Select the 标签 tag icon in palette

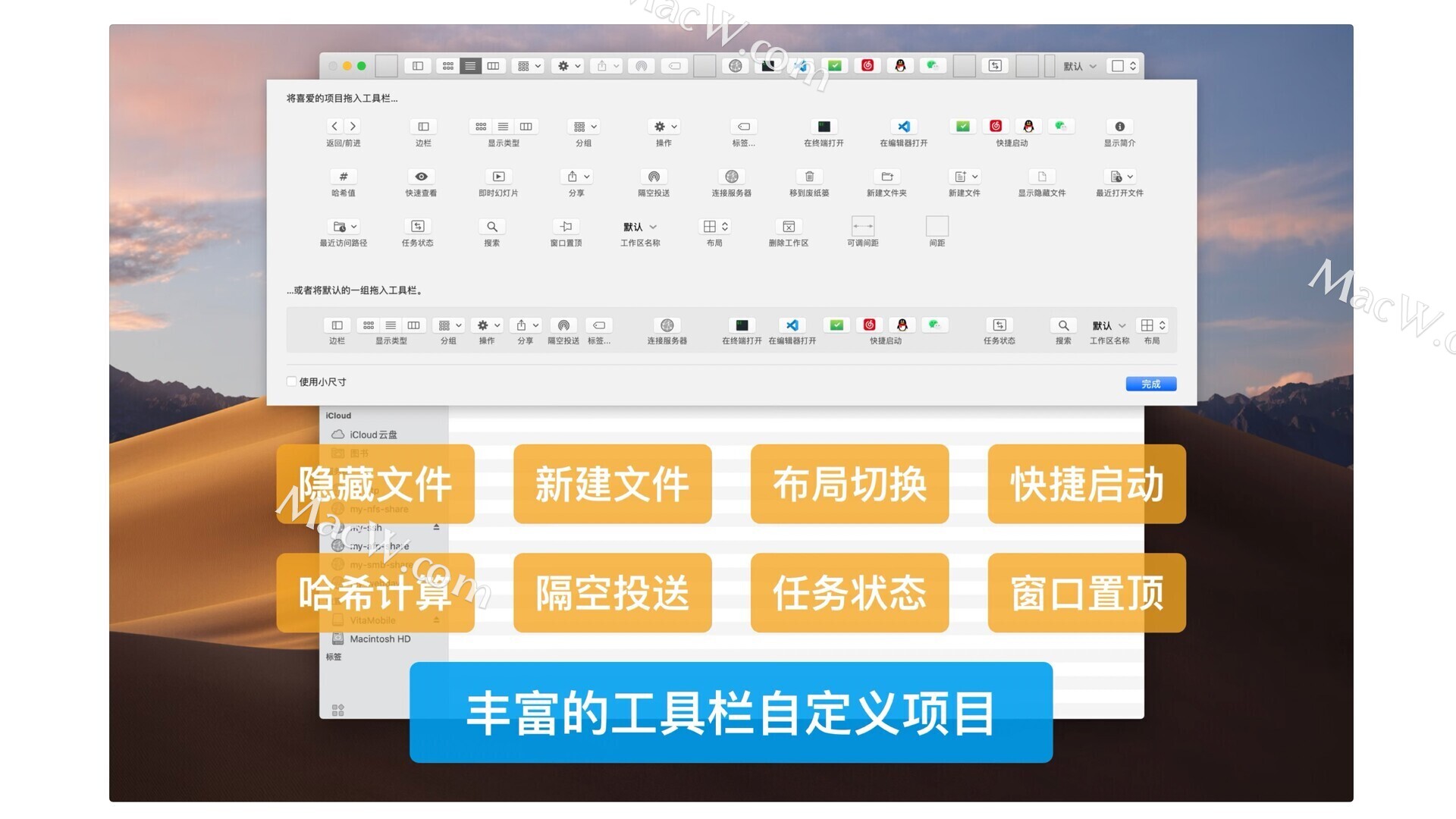click(x=744, y=126)
